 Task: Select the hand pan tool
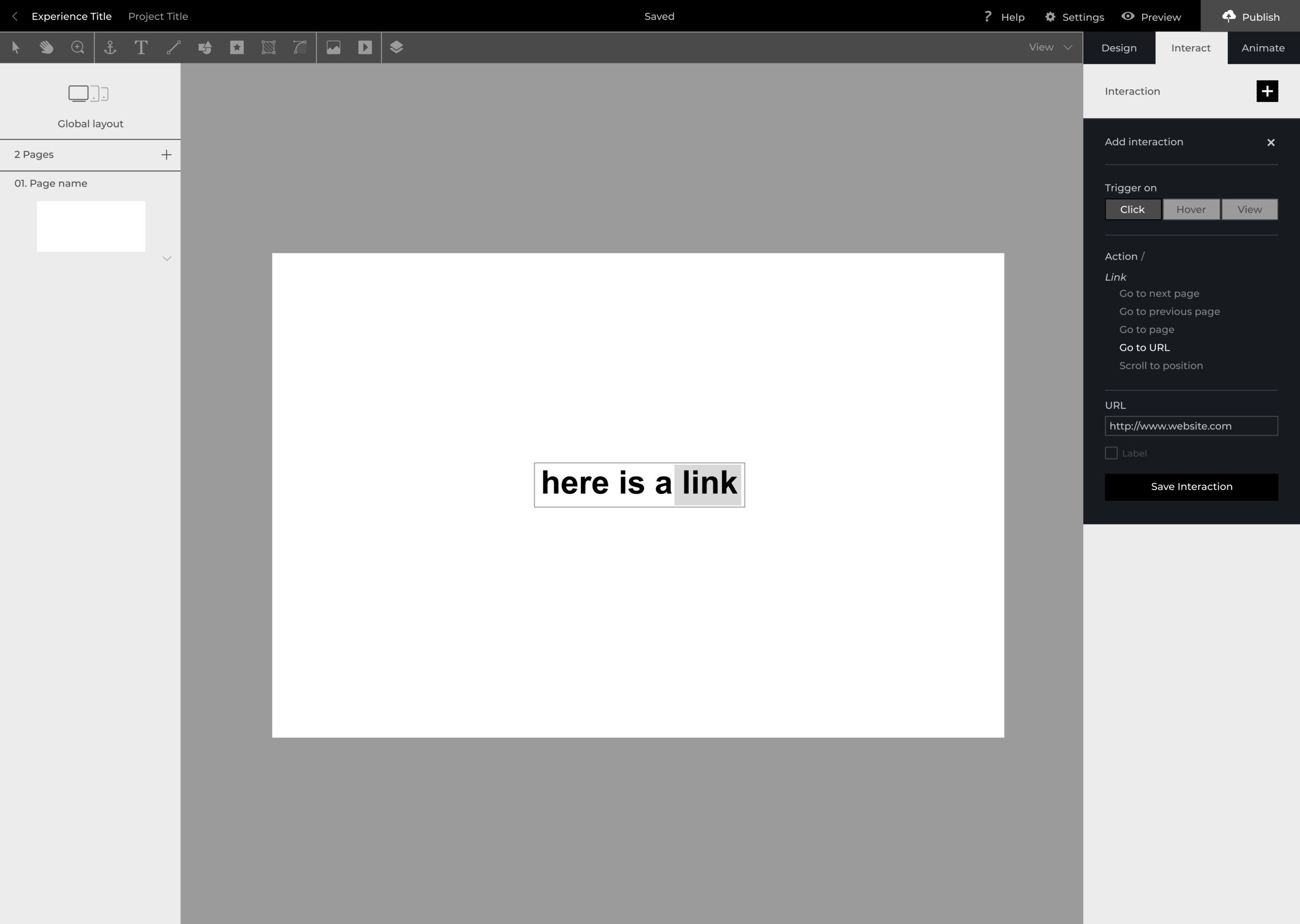tap(47, 47)
